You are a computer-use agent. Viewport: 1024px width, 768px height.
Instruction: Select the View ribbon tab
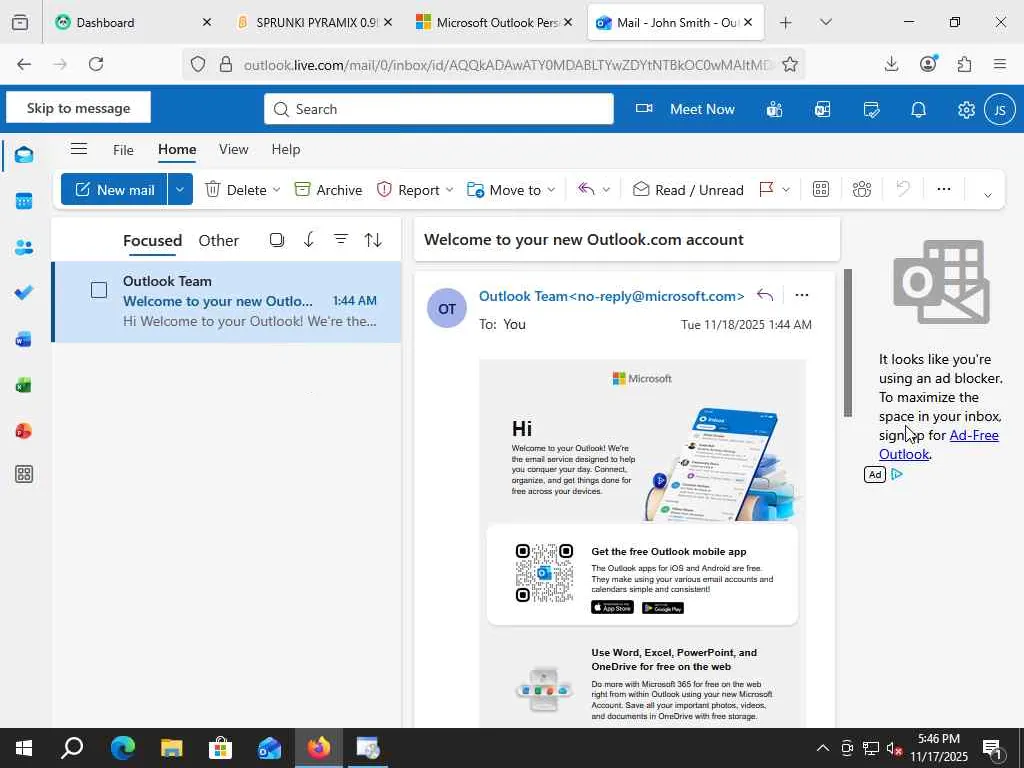[233, 149]
